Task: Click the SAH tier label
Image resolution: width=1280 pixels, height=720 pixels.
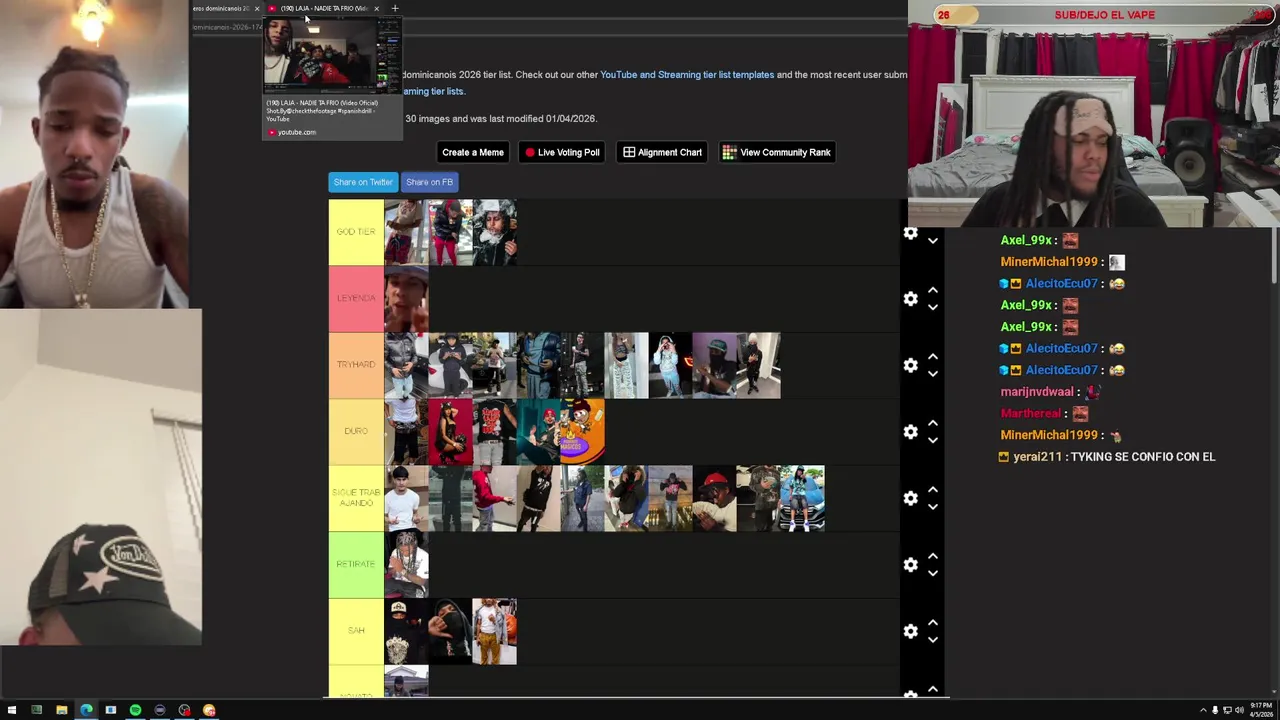Action: point(356,631)
